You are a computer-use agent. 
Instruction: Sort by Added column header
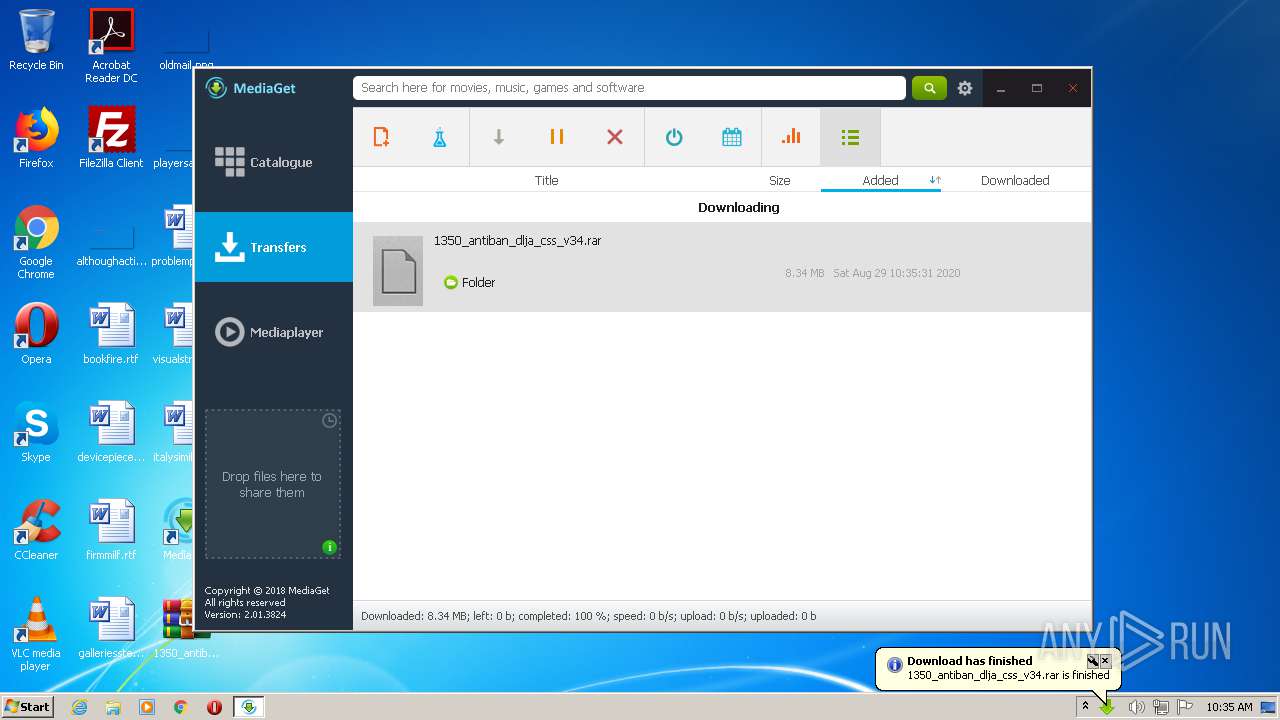point(880,181)
